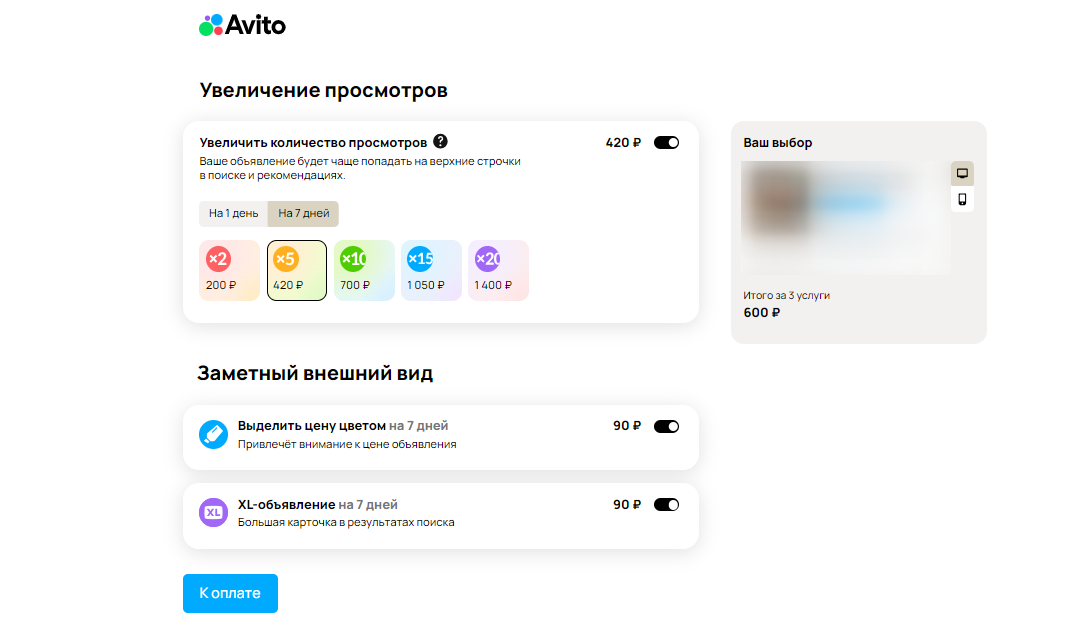This screenshot has height=633, width=1066.
Task: Disable the 420 ₽ views boost toggle
Action: click(x=666, y=142)
